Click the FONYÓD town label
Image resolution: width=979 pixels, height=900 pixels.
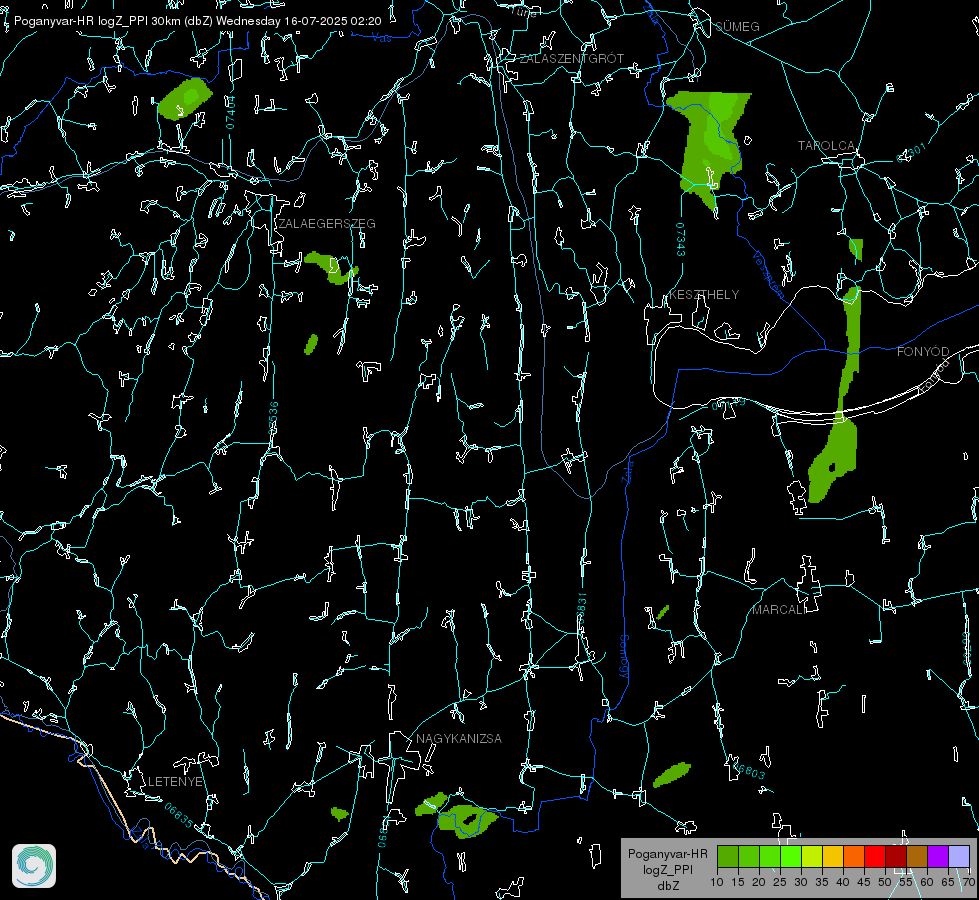[923, 352]
